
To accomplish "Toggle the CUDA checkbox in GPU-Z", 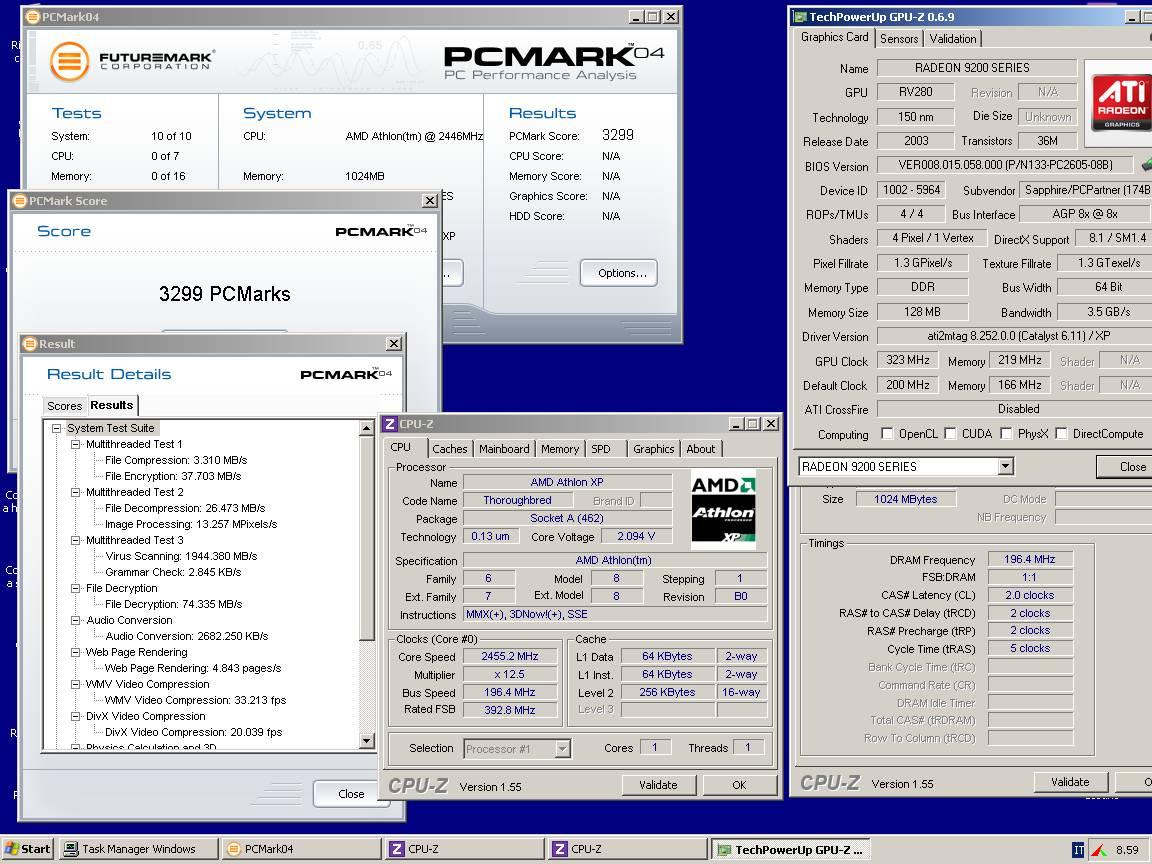I will pyautogui.click(x=950, y=433).
